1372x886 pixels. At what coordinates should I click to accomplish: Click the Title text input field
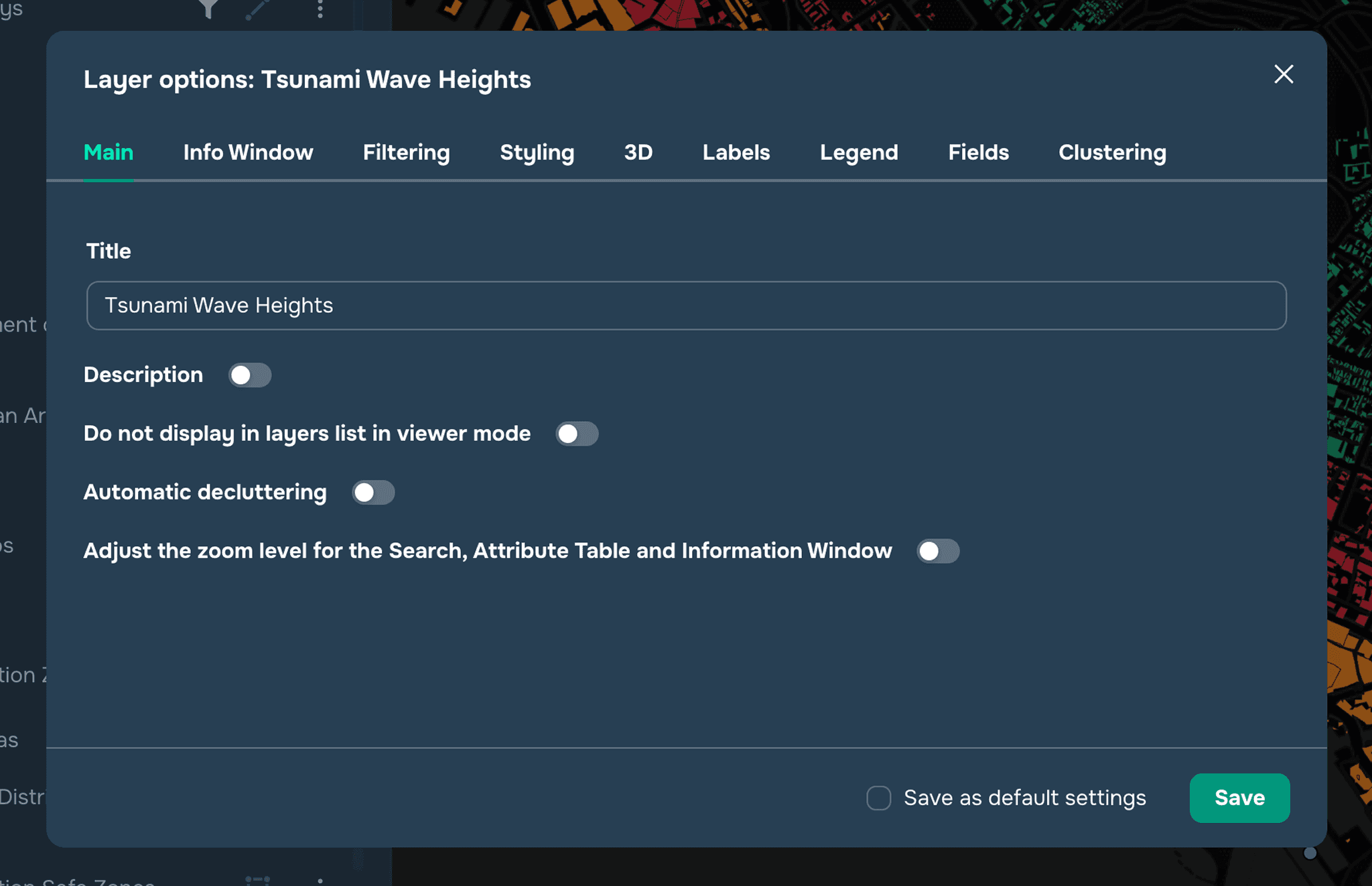pos(686,306)
